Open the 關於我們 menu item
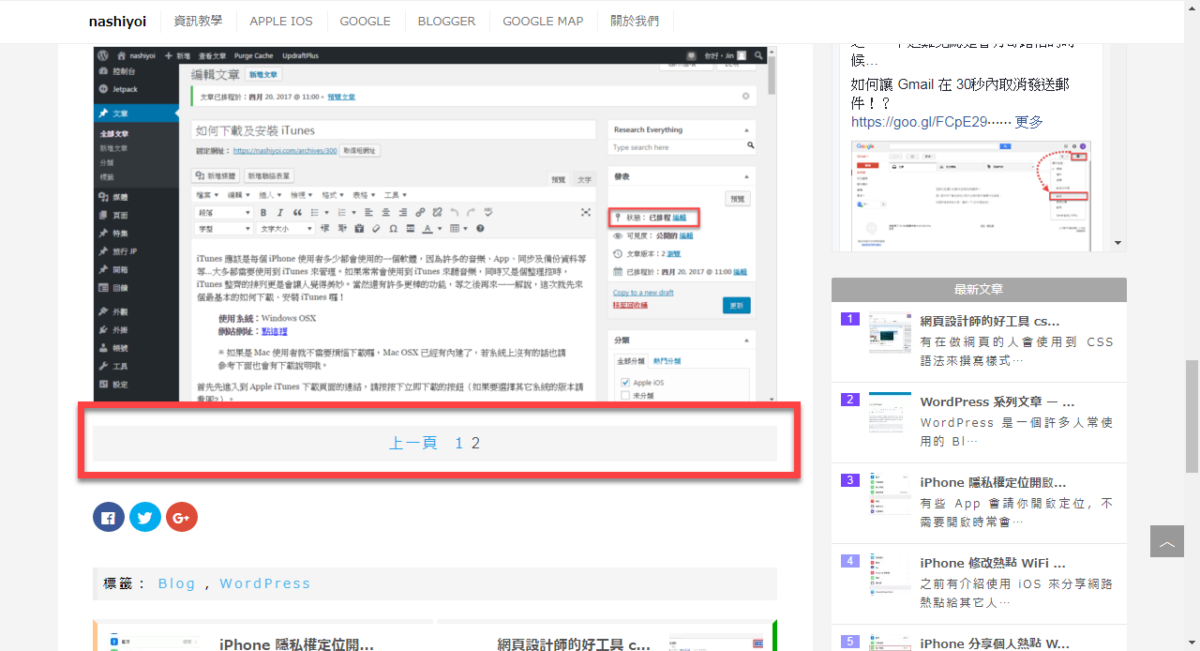The image size is (1200, 651). coord(635,21)
